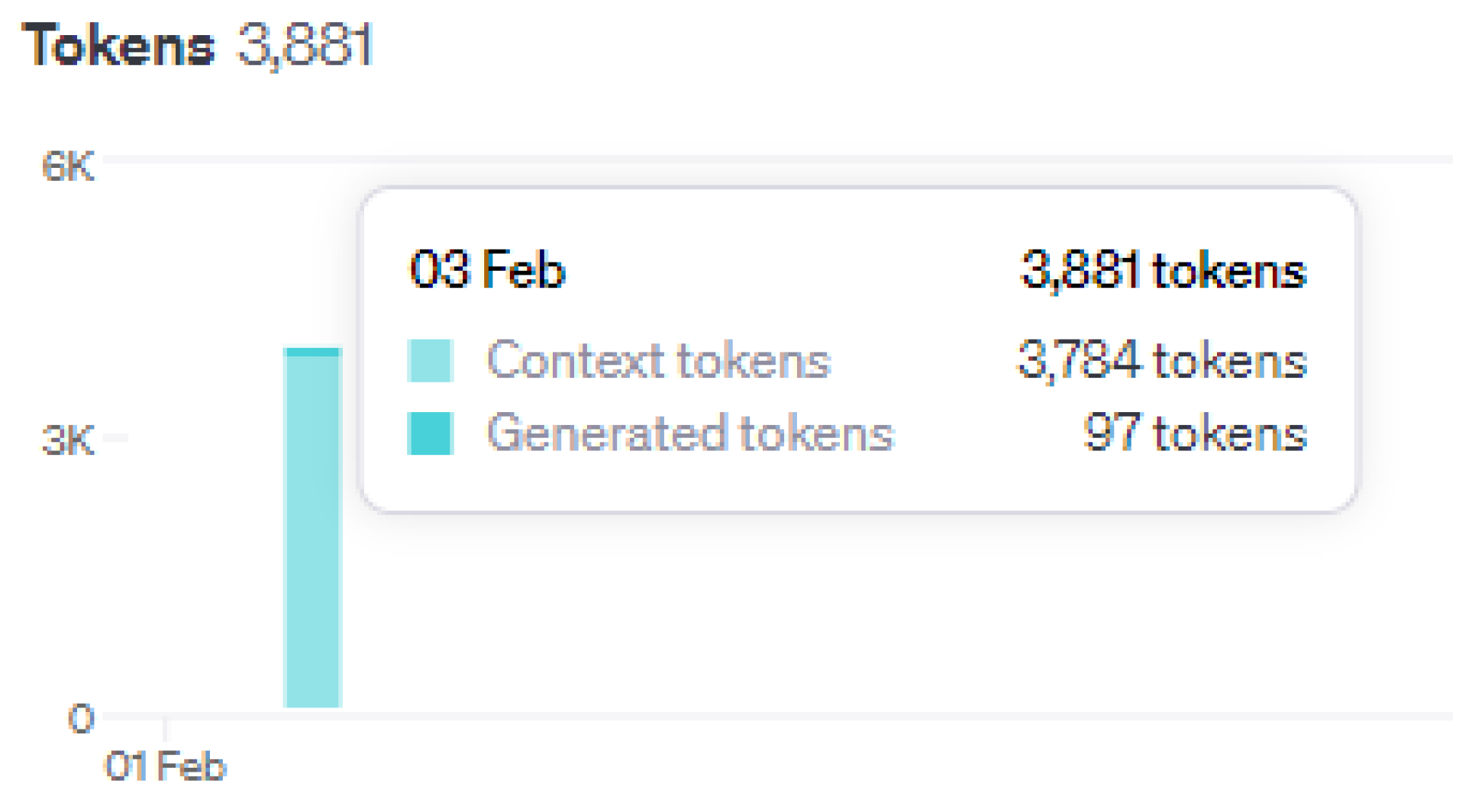1472x812 pixels.
Task: Click the 3K axis tick mark
Action: tap(115, 437)
